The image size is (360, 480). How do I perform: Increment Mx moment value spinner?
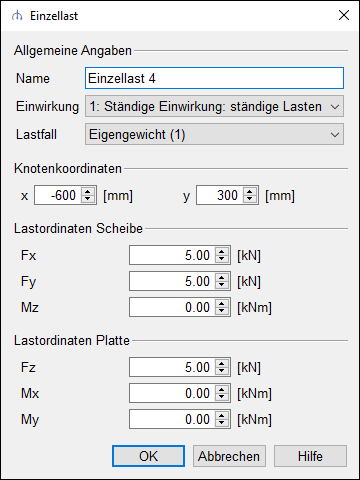click(x=222, y=390)
